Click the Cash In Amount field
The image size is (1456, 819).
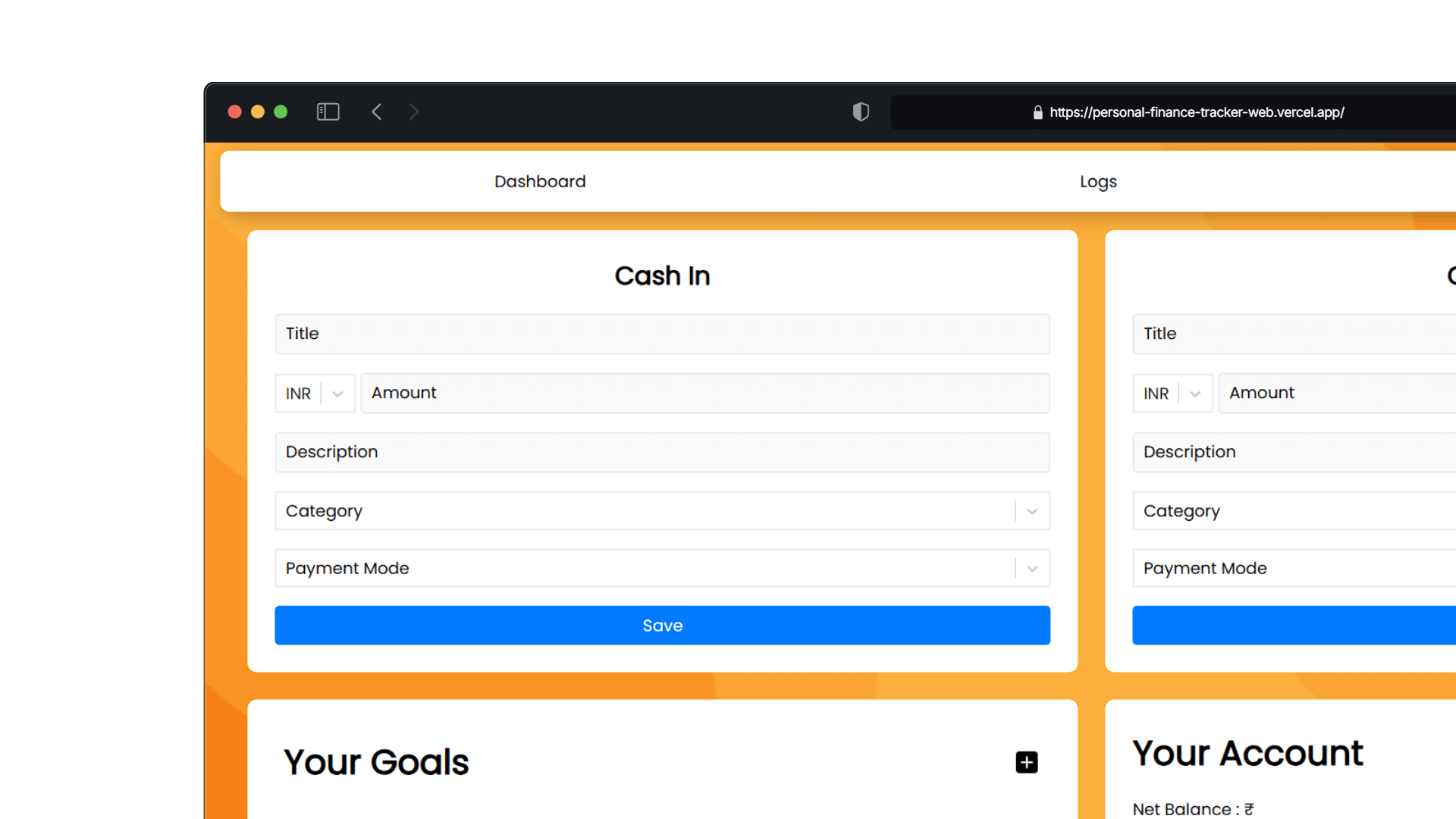(704, 394)
